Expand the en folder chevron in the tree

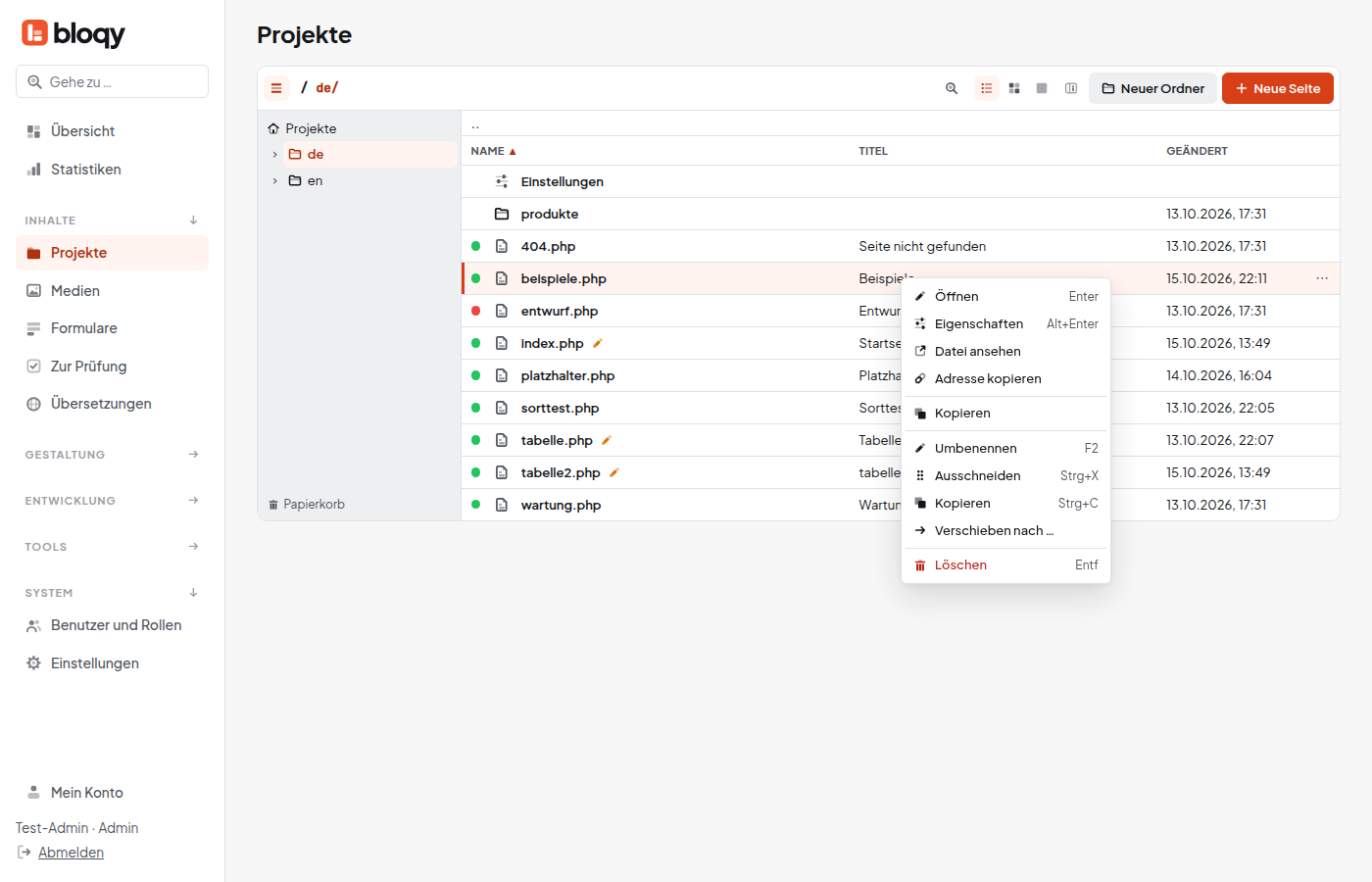coord(275,180)
